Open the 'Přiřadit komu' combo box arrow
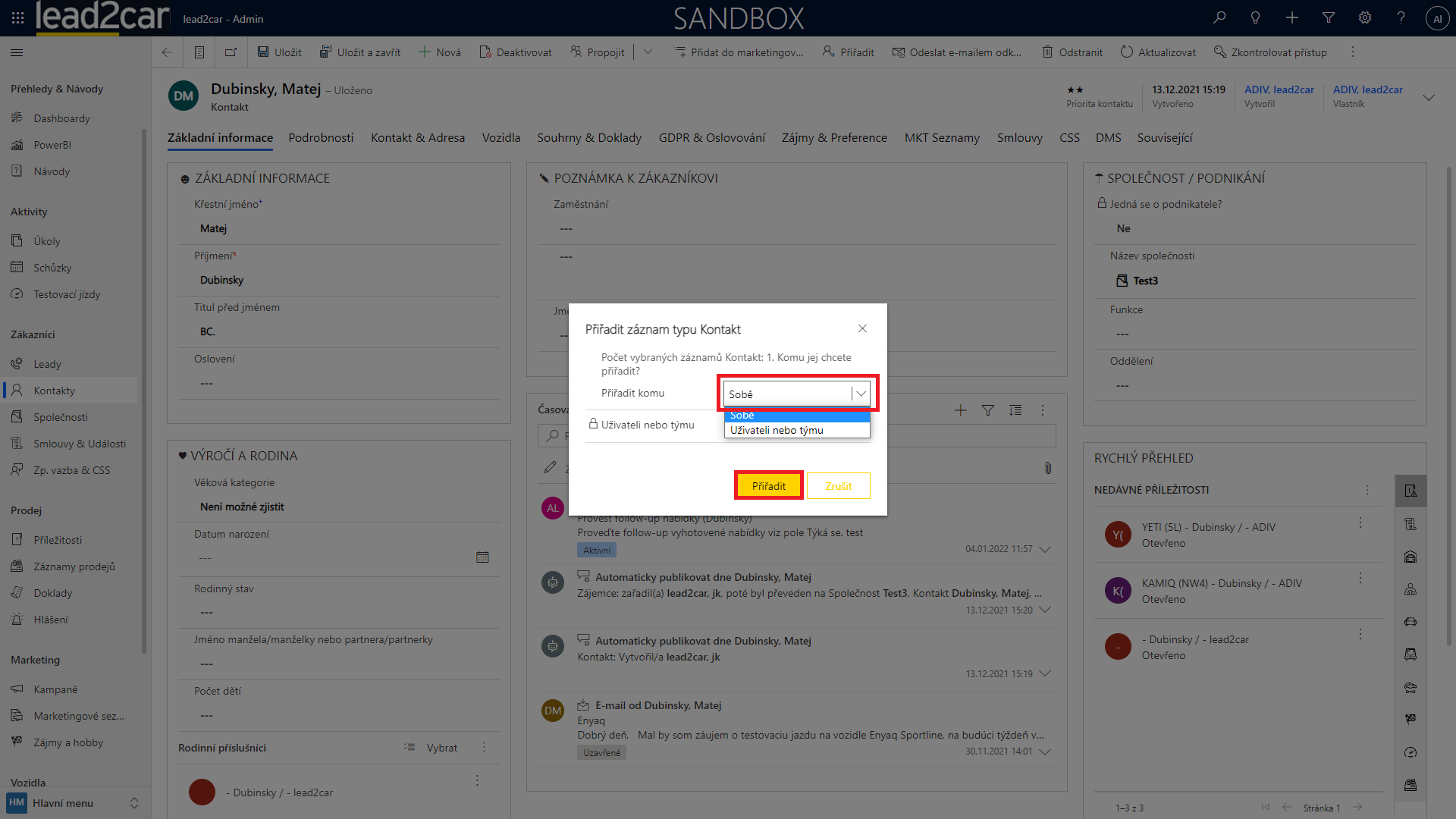This screenshot has height=819, width=1456. [x=861, y=394]
